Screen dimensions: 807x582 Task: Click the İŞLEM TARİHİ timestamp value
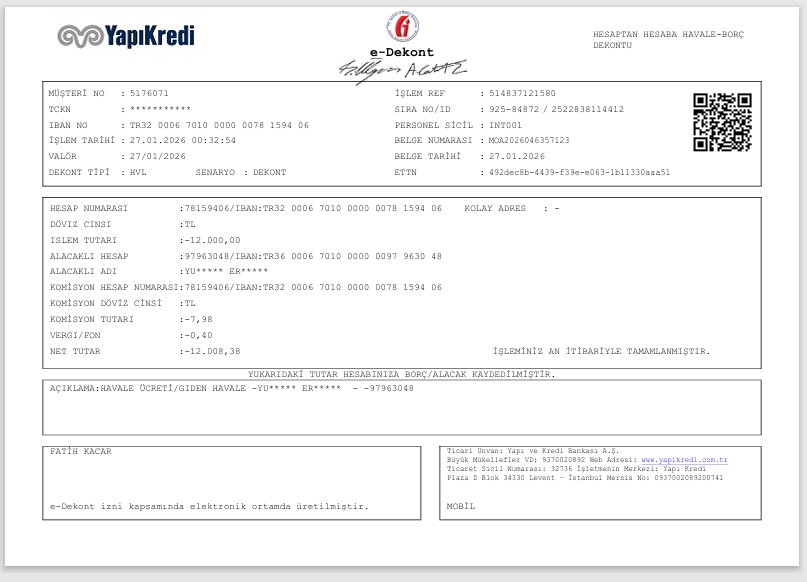tap(183, 140)
